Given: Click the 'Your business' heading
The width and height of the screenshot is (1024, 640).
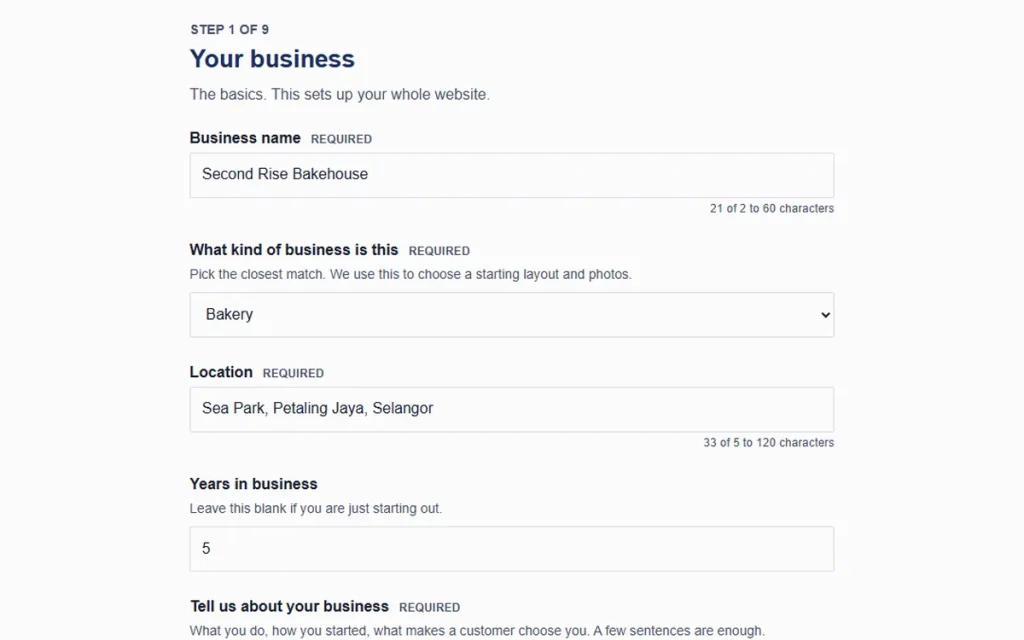Looking at the screenshot, I should (272, 59).
